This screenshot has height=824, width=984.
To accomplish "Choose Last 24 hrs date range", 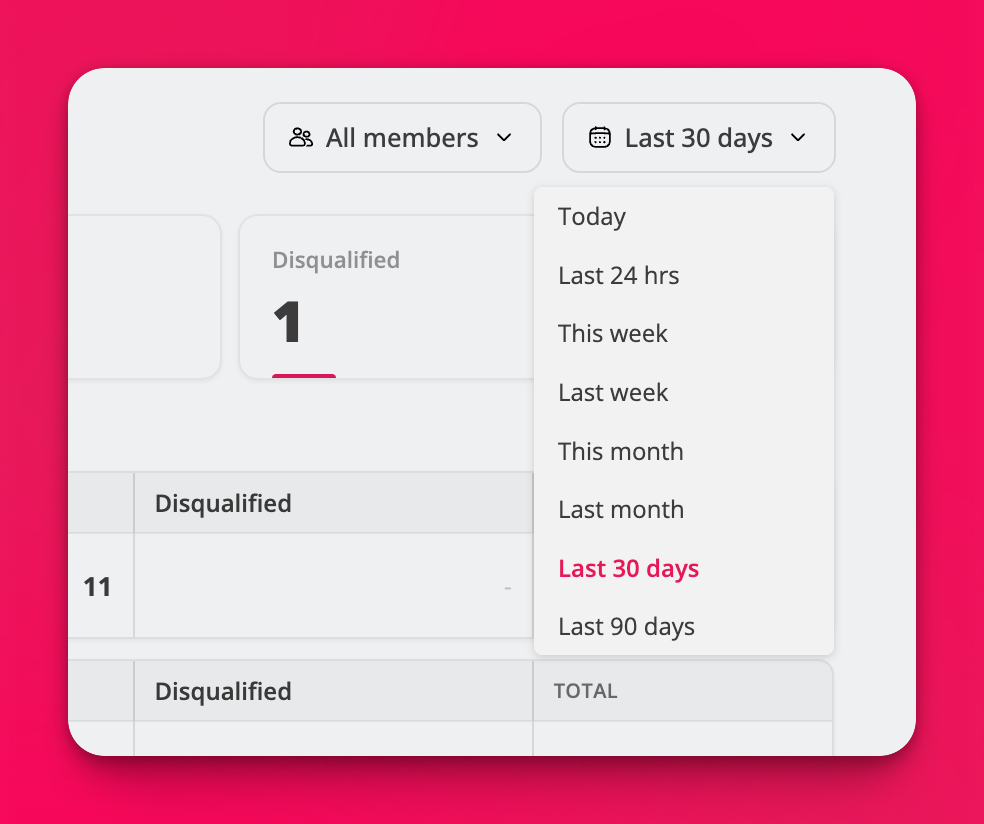I will click(x=619, y=276).
